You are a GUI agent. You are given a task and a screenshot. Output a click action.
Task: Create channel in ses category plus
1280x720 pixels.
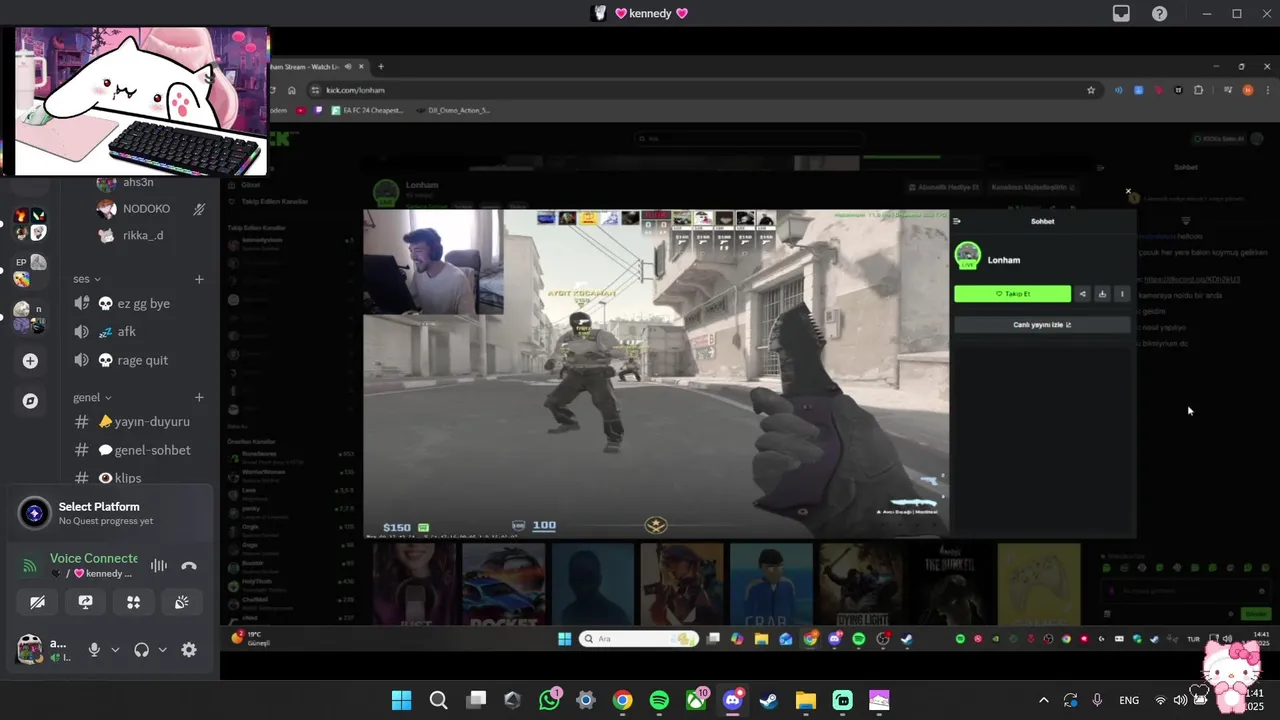(199, 279)
